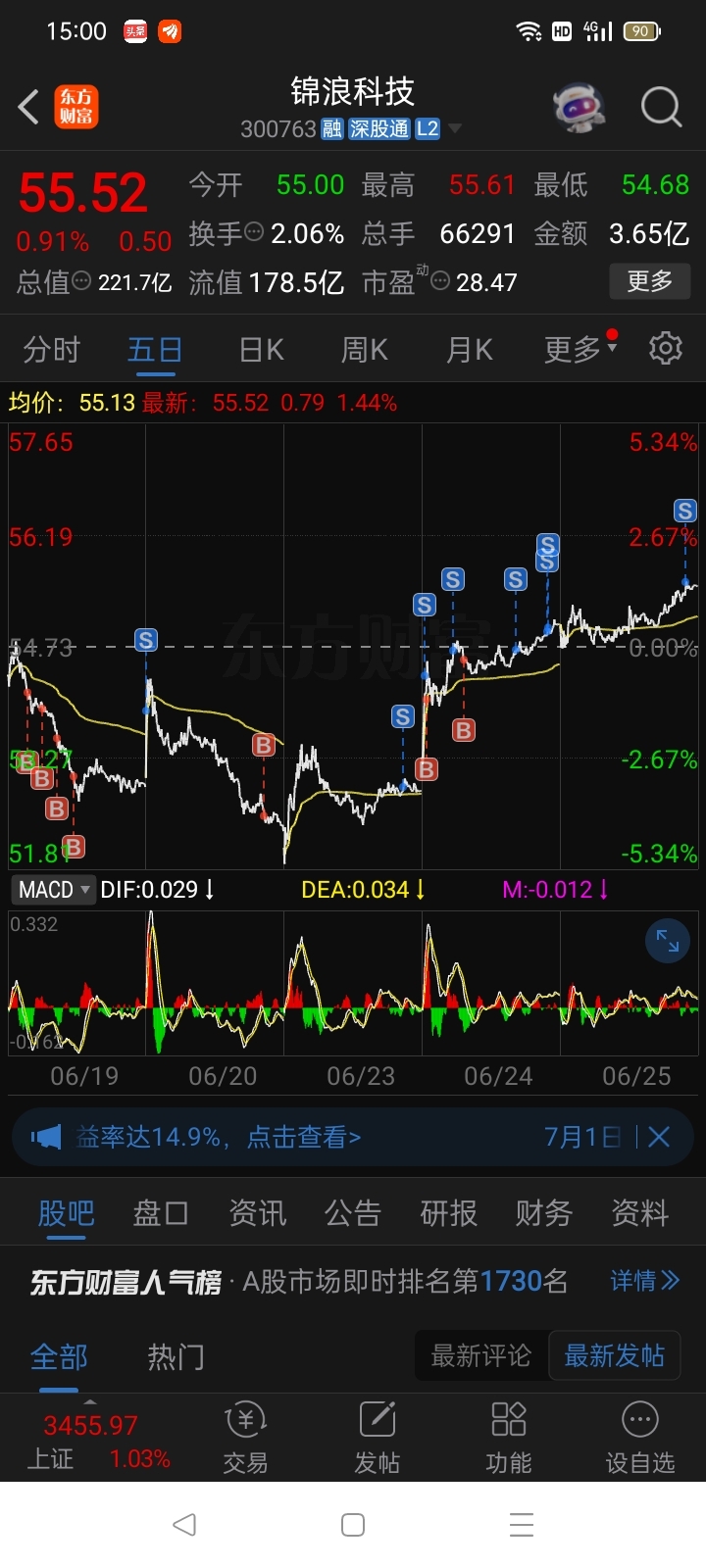The image size is (706, 1568).
Task: Switch to 分时 chart tab
Action: (x=51, y=350)
